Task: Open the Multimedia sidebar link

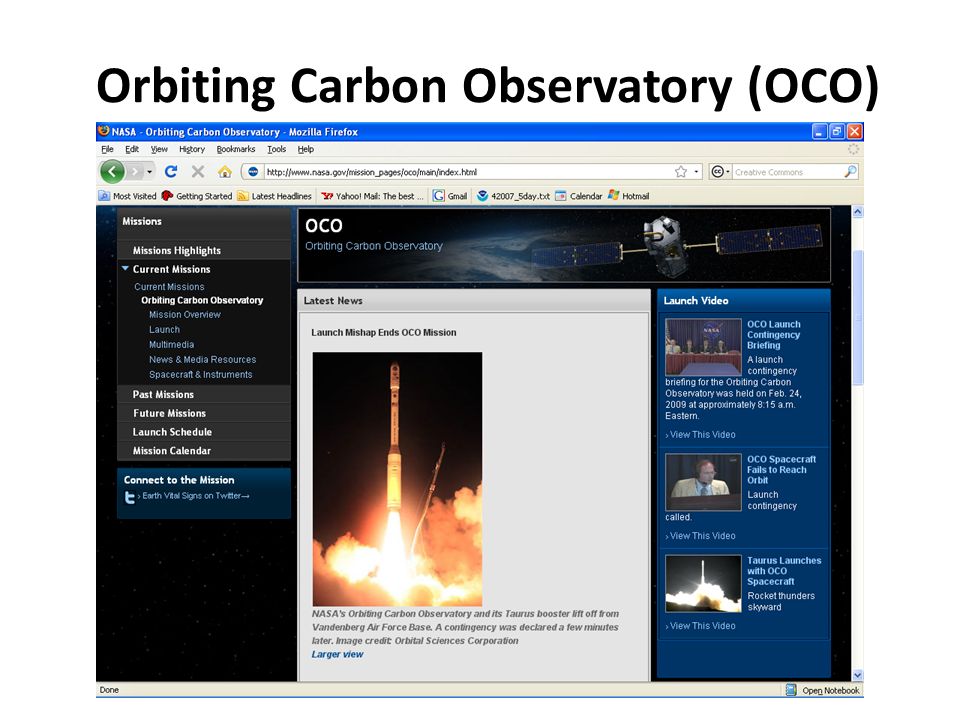Action: (171, 345)
